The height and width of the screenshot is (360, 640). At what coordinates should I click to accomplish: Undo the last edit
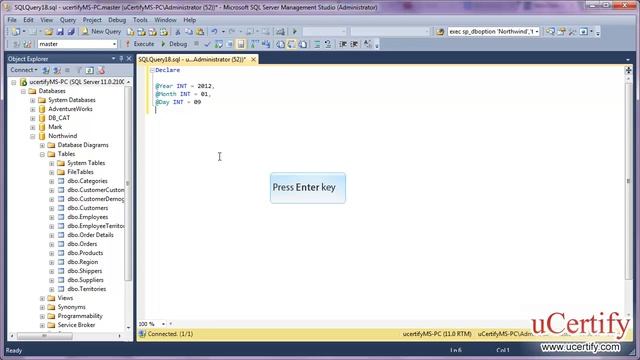(x=214, y=32)
